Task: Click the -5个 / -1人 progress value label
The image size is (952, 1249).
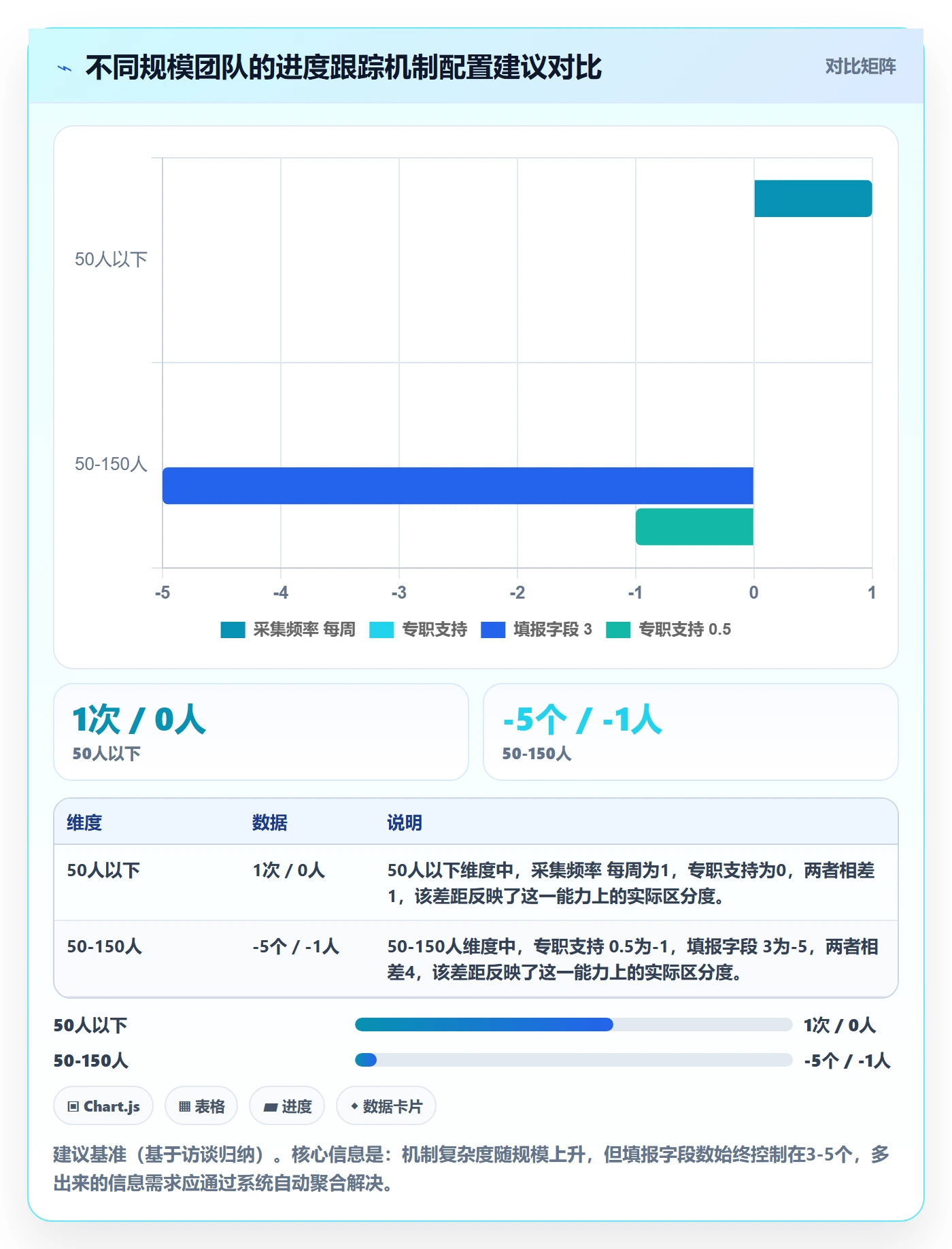Action: coord(847,1061)
